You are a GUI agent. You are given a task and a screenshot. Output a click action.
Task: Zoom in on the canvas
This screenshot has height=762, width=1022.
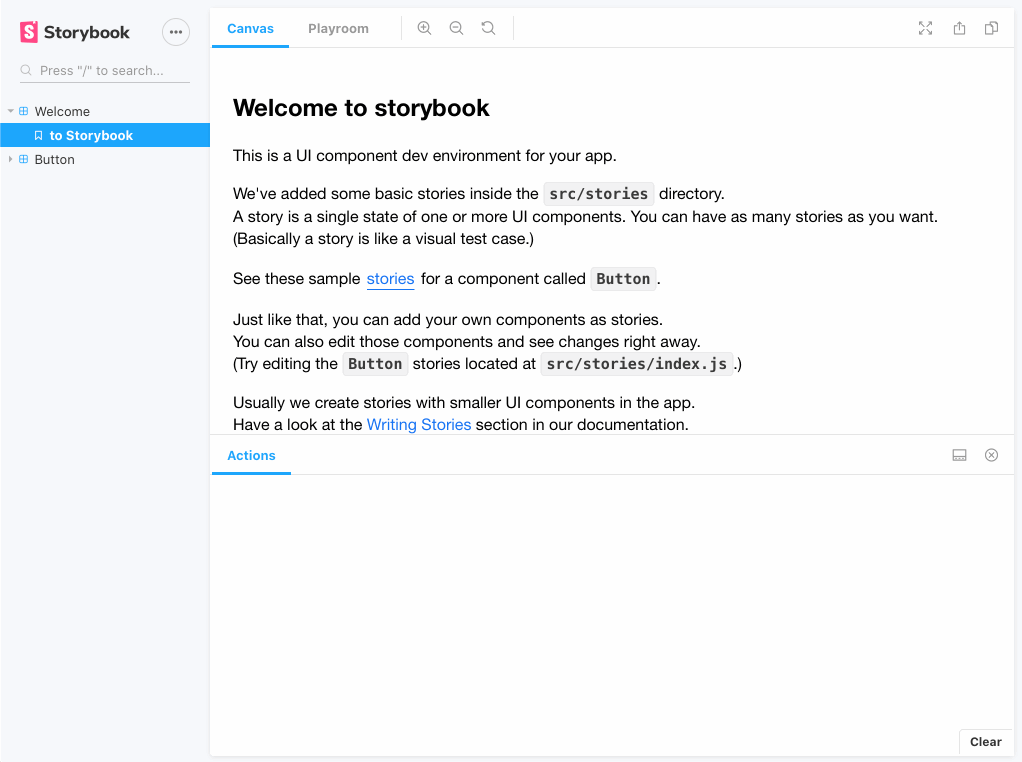pos(424,28)
